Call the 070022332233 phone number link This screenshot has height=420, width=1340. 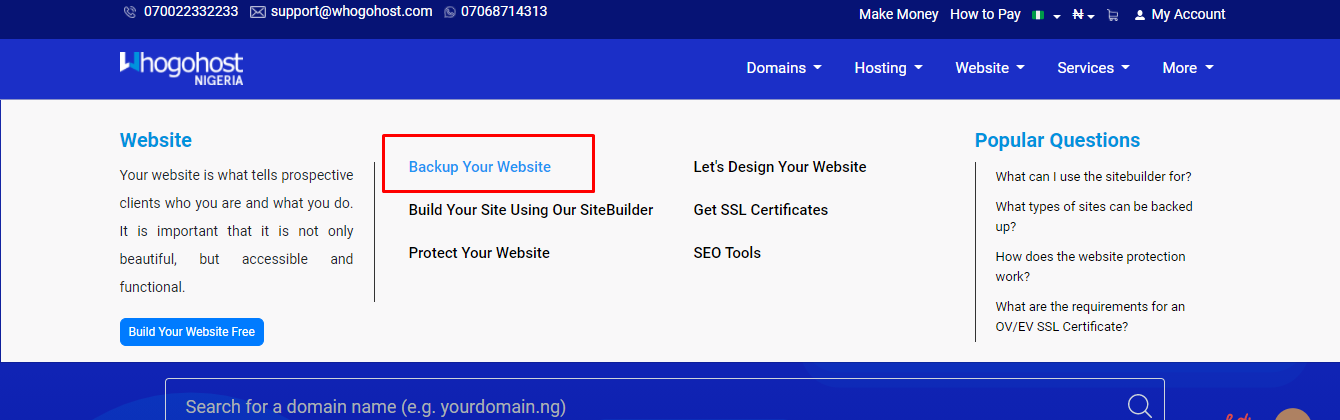click(x=191, y=12)
